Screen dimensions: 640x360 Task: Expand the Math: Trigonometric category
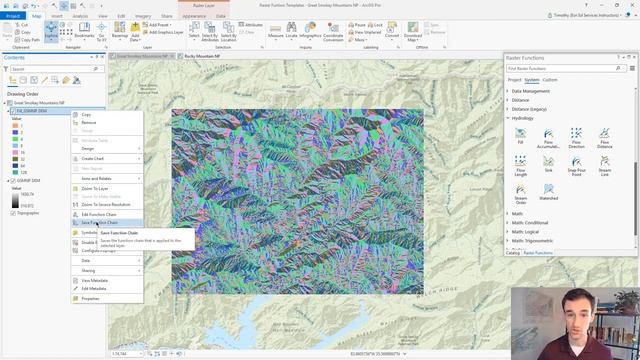point(508,241)
